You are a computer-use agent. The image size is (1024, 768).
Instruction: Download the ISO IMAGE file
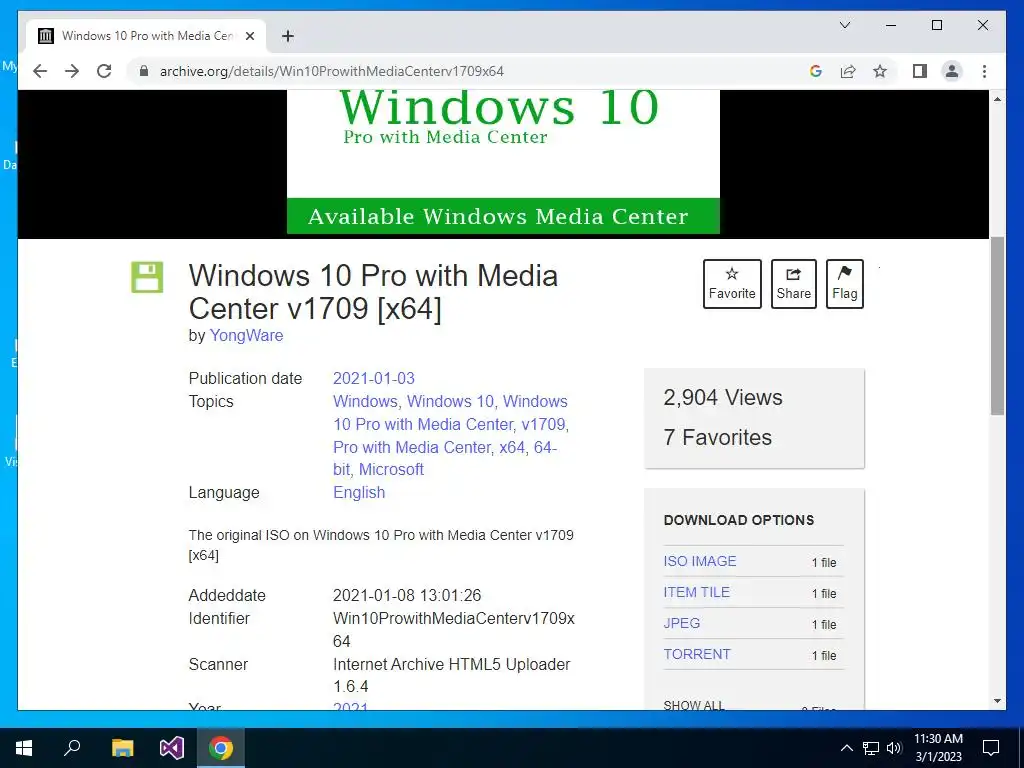699,561
